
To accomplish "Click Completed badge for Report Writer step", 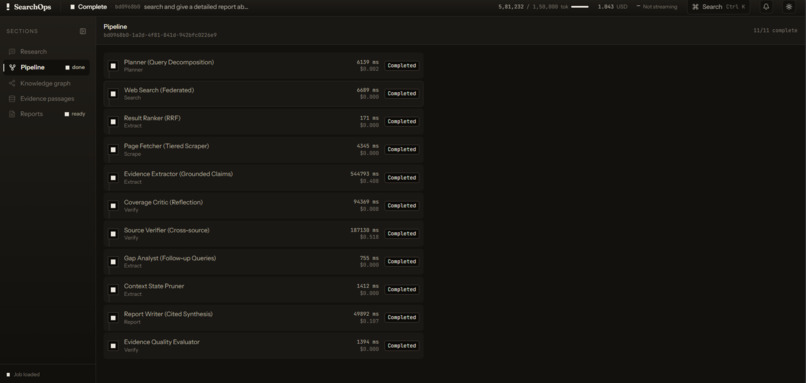I will [x=401, y=318].
